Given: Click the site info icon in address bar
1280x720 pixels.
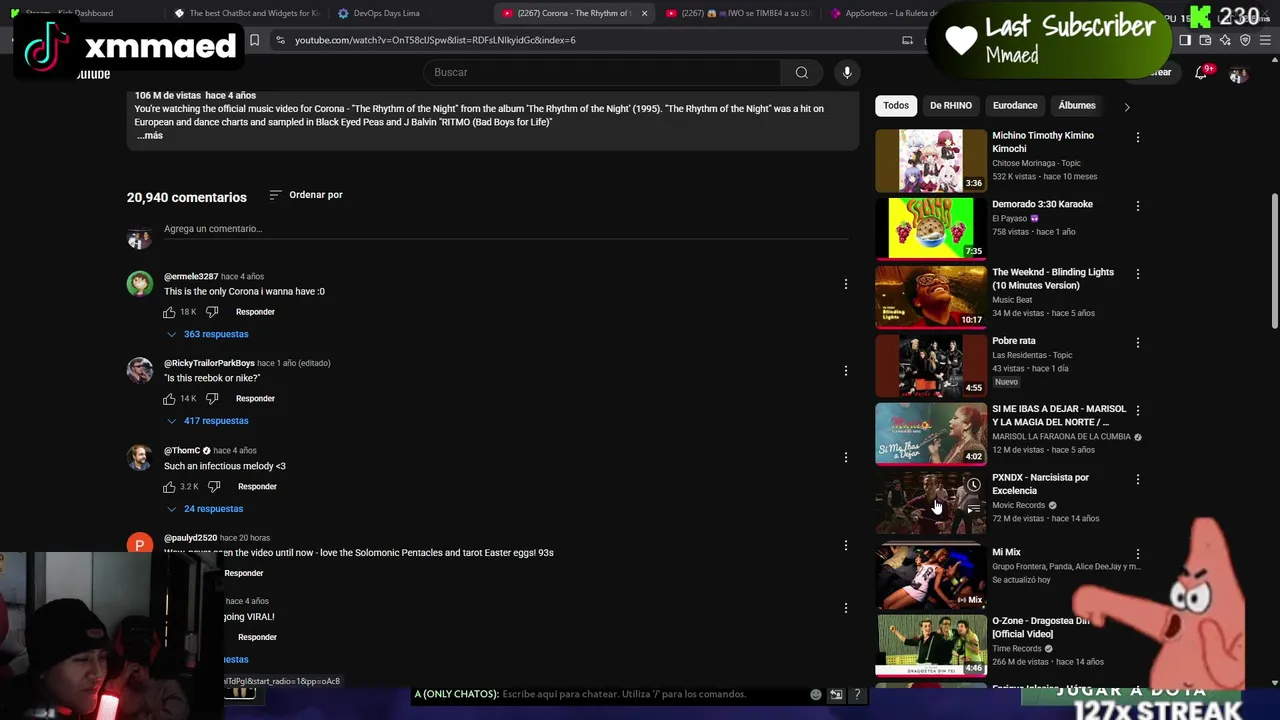Looking at the screenshot, I should (280, 40).
